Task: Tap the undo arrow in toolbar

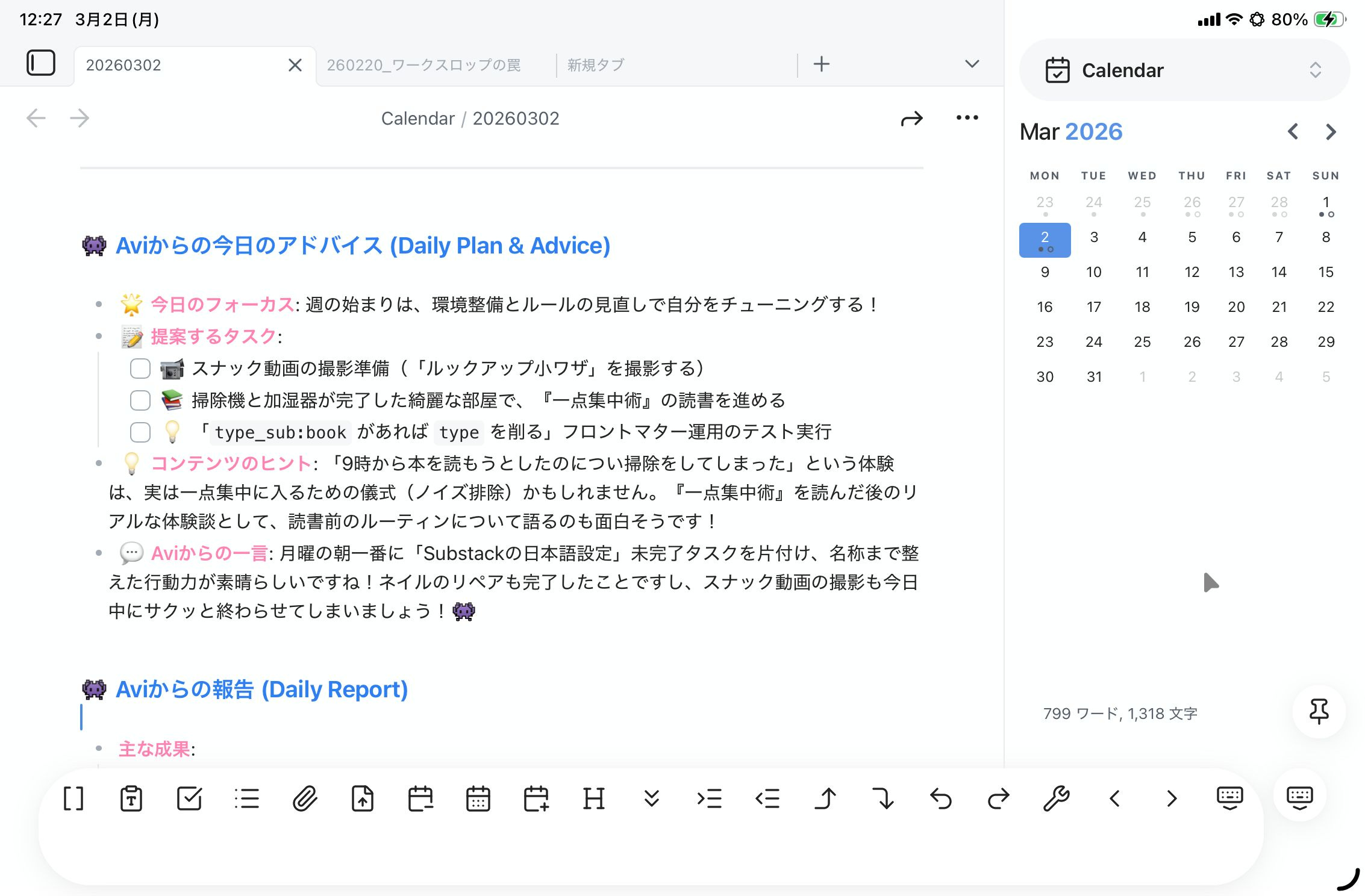Action: [941, 799]
